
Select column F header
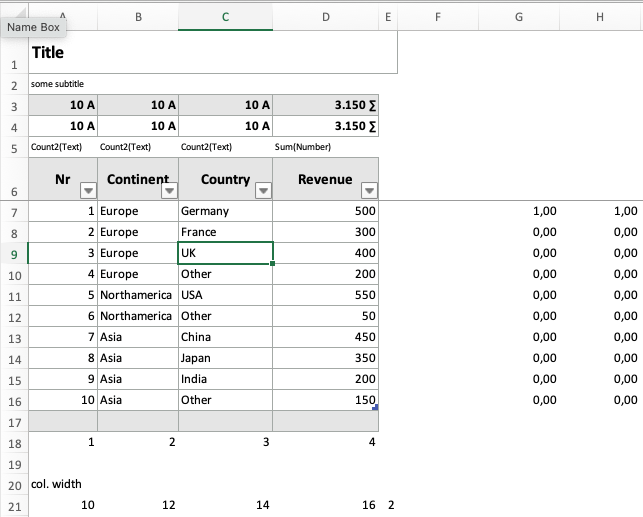pyautogui.click(x=438, y=17)
